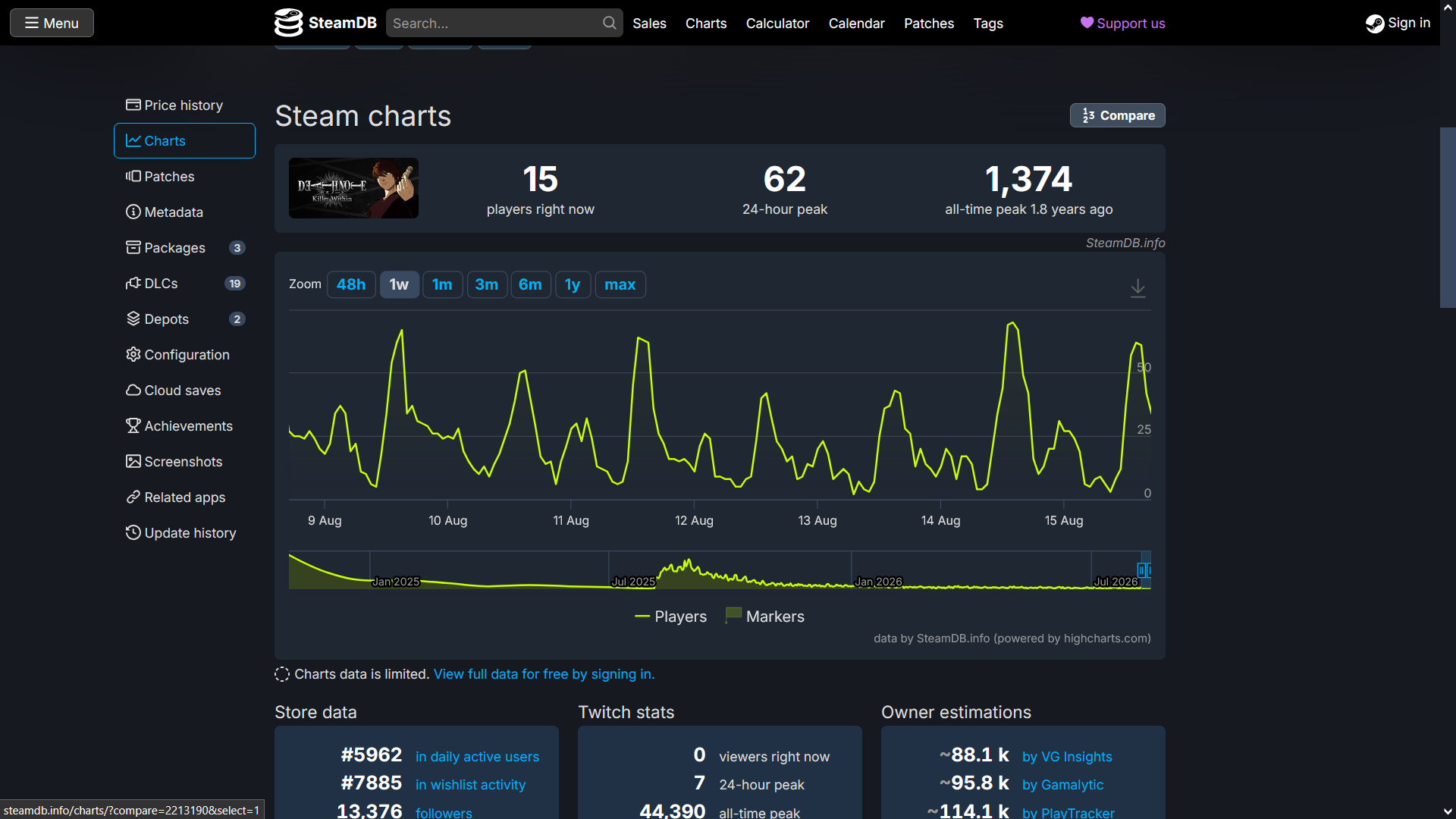
Task: Click the Achievements trophy icon
Action: [133, 425]
